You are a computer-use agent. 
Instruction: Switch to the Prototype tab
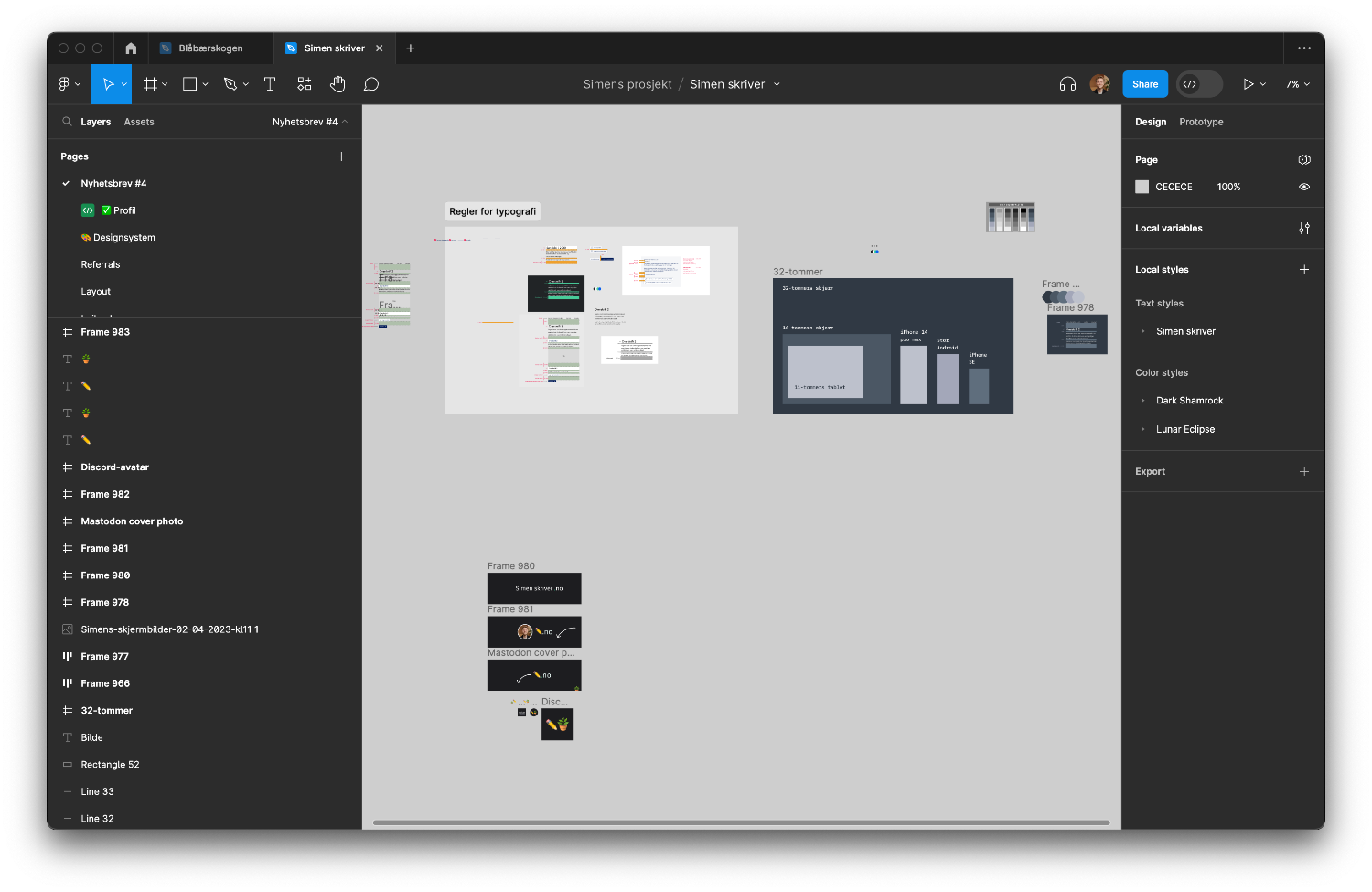tap(1201, 122)
